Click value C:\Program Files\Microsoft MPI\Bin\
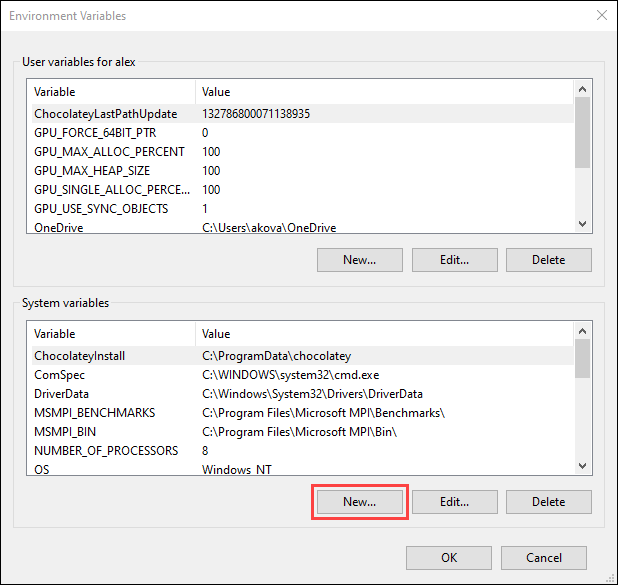 [300, 432]
